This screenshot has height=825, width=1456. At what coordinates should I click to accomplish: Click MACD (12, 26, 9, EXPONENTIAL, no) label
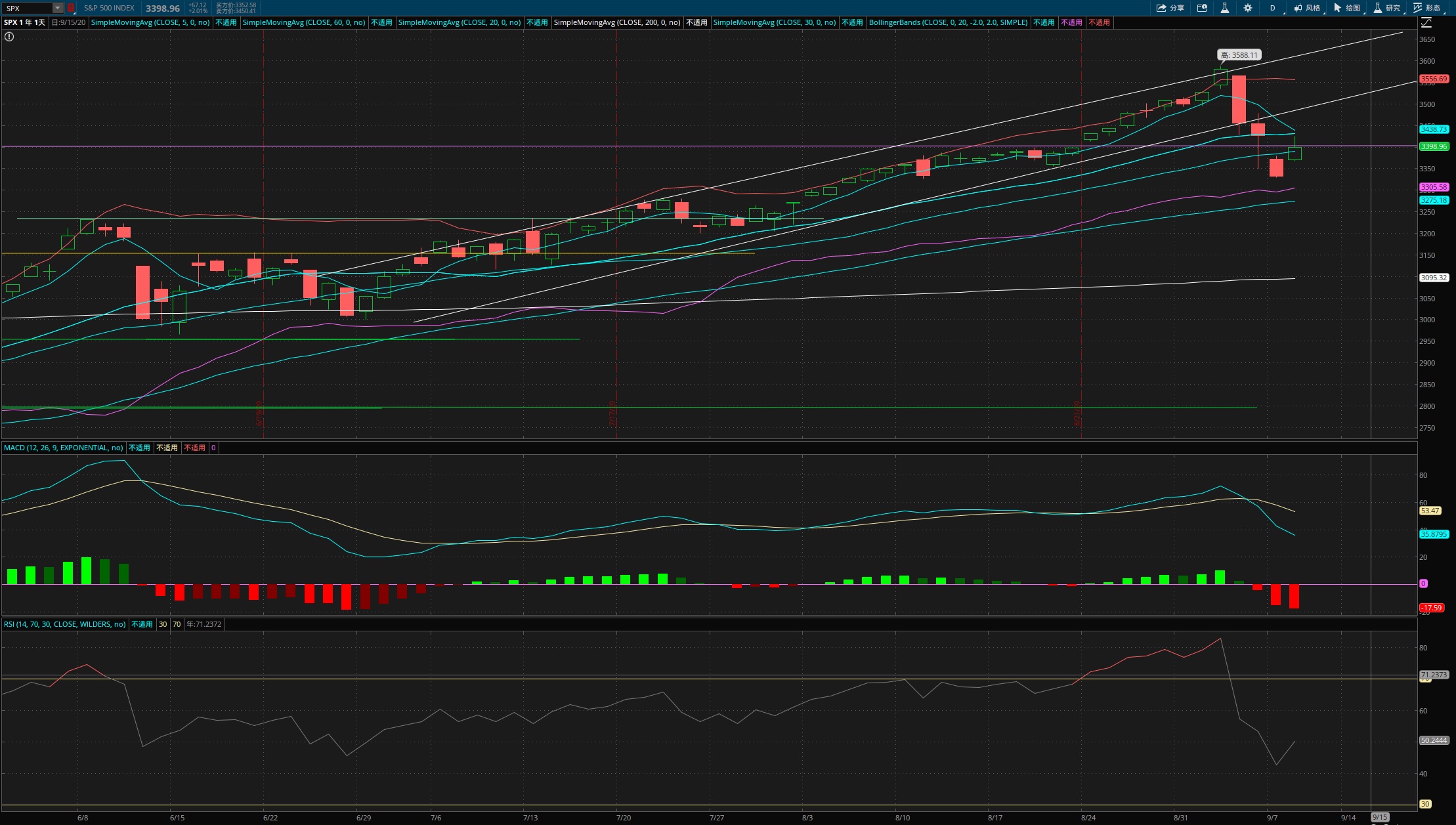64,448
